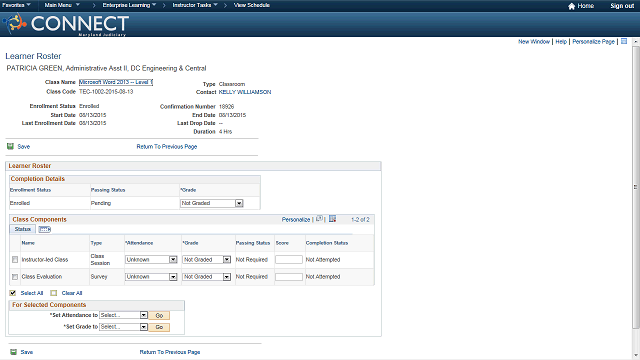Check the Instructor-led Class row checkbox

[15, 260]
